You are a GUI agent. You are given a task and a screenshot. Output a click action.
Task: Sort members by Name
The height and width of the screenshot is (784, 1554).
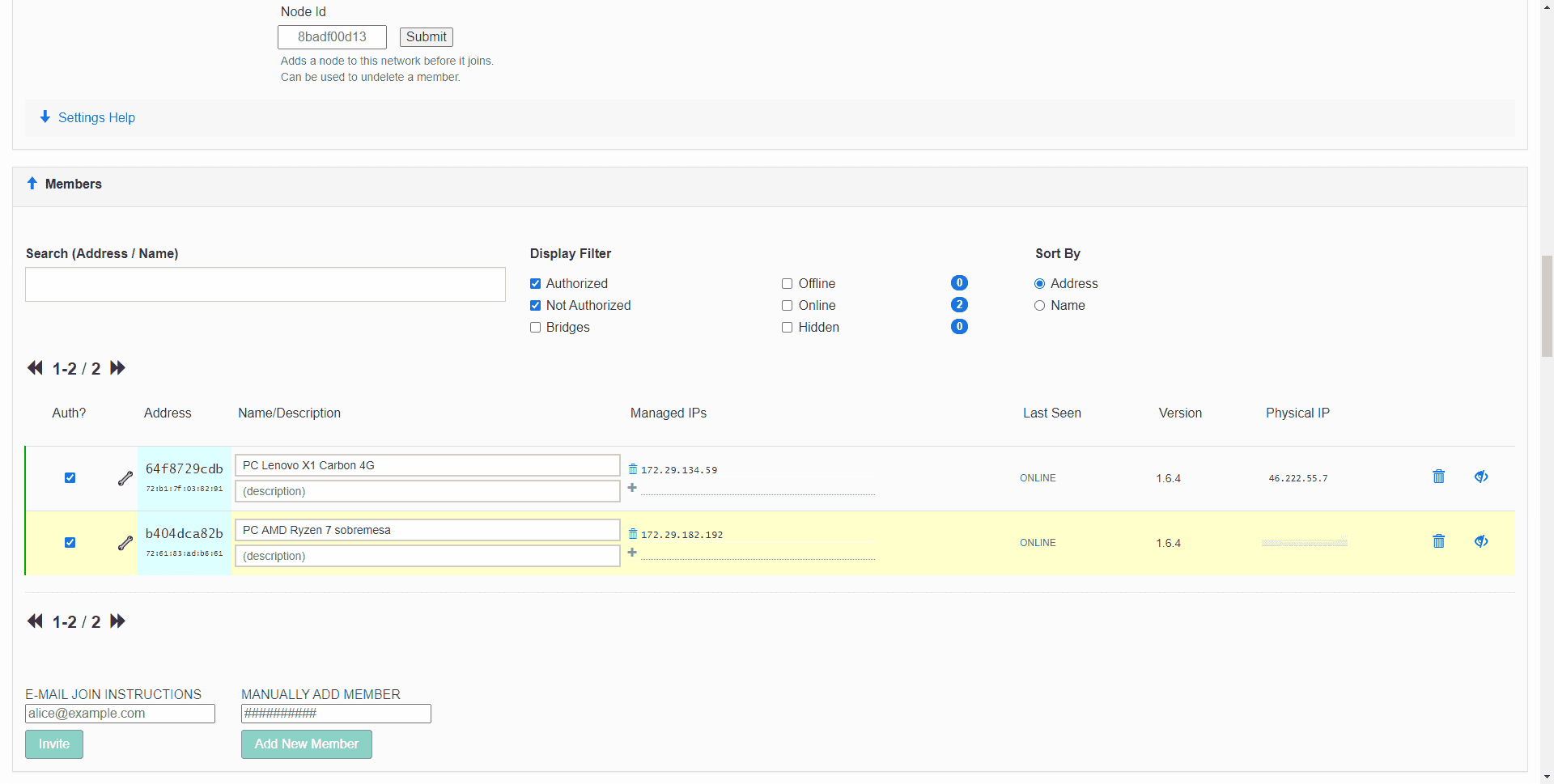(1039, 305)
